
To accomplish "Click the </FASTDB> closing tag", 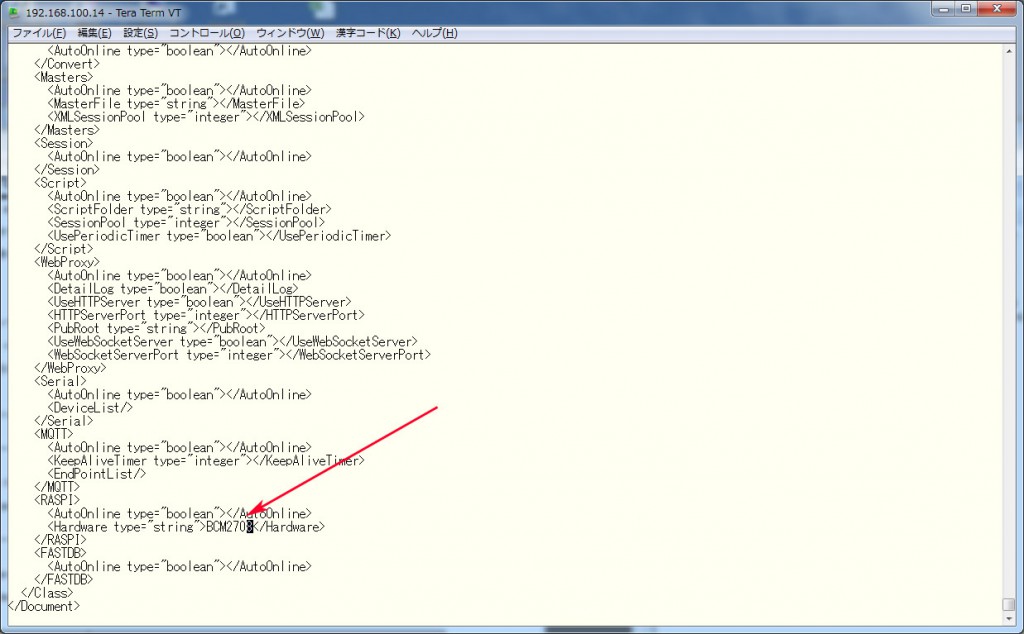I will [63, 580].
